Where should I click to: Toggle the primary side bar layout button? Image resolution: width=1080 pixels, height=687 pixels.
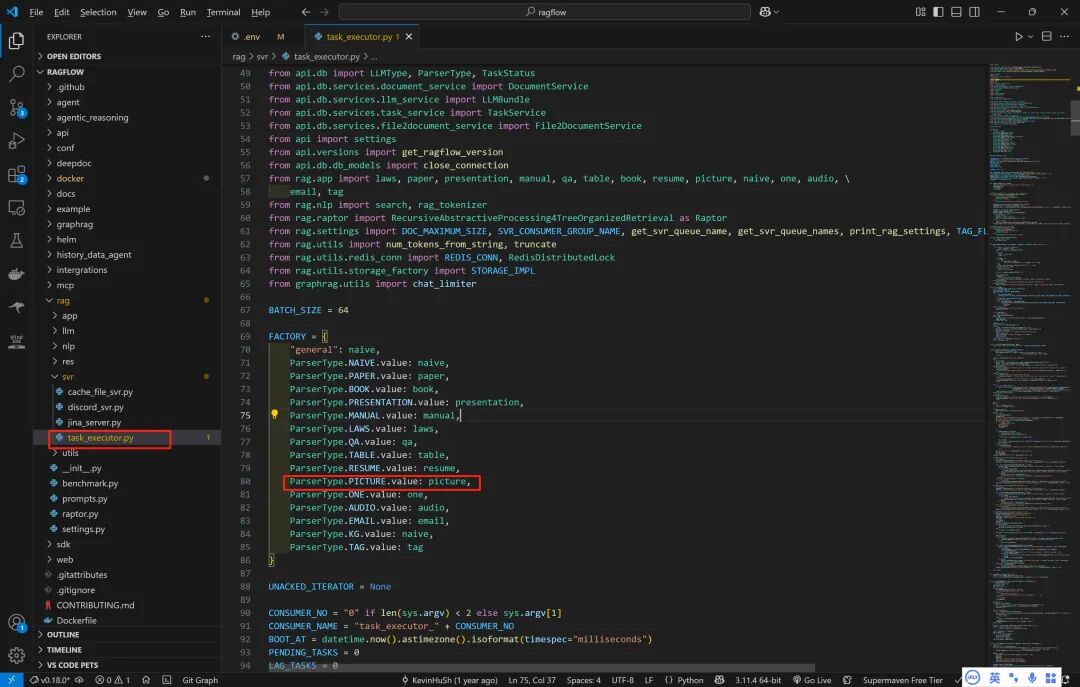938,12
